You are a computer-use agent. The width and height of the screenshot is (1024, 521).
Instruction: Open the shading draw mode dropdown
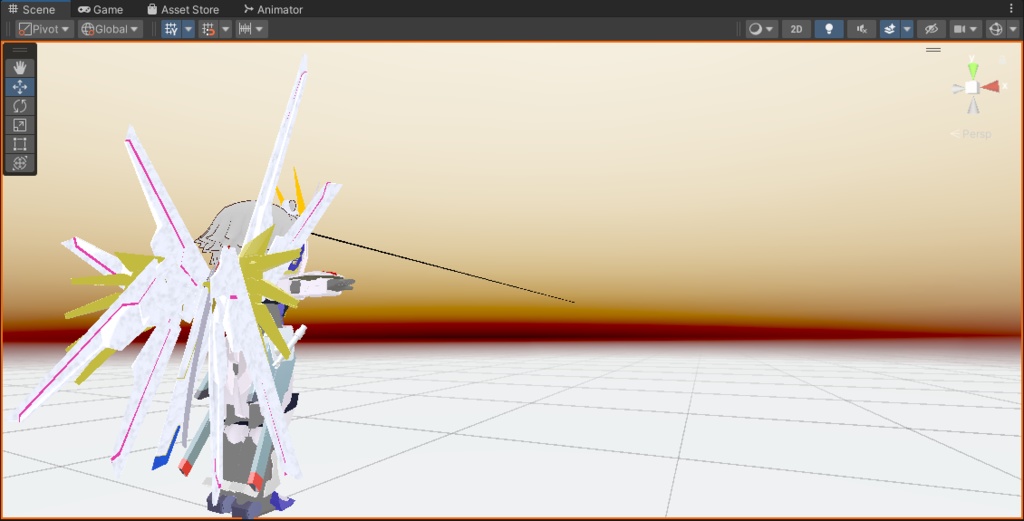[761, 29]
